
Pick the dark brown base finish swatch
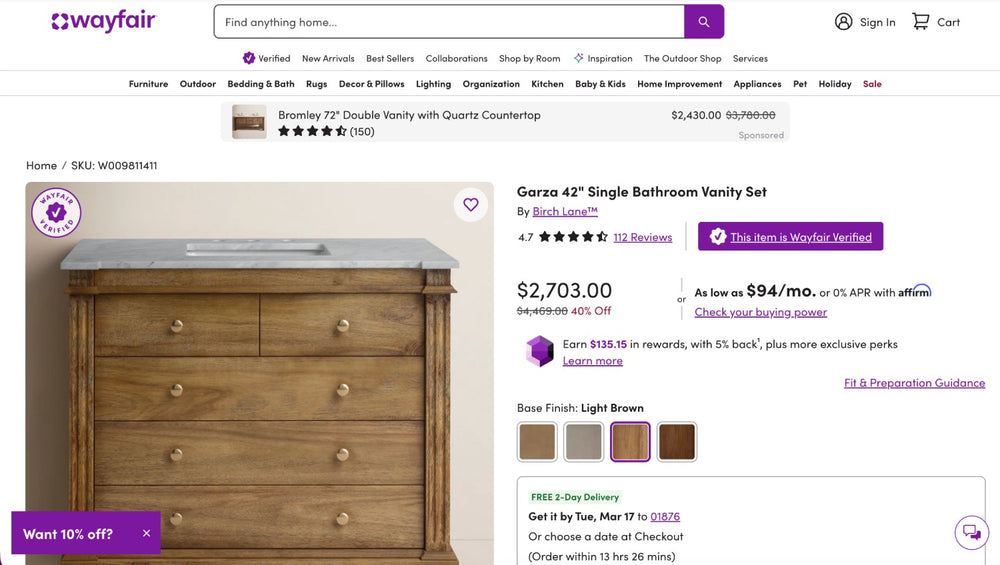click(x=677, y=442)
